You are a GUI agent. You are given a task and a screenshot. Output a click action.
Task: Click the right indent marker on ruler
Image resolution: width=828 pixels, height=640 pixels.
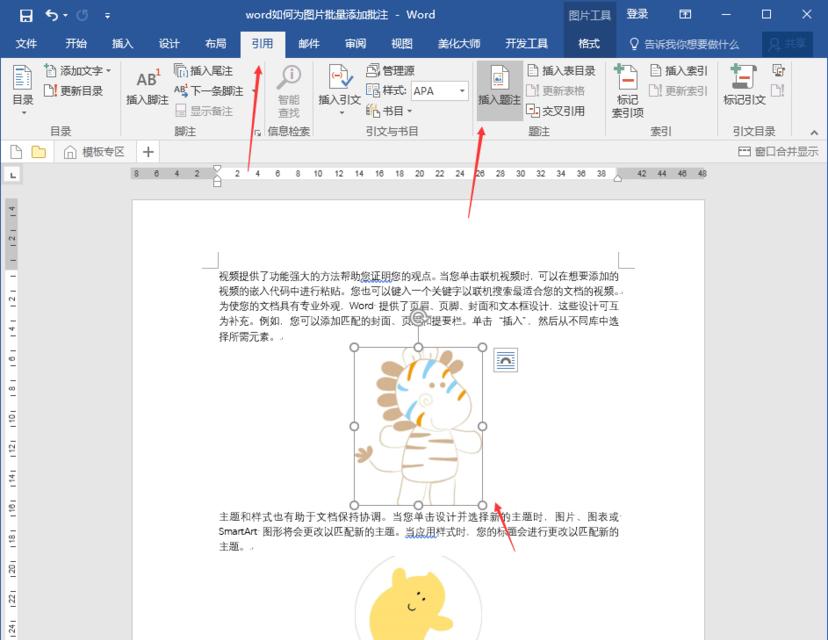[x=617, y=180]
